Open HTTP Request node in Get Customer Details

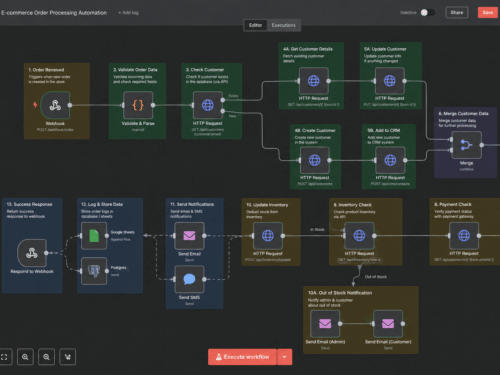pos(313,81)
